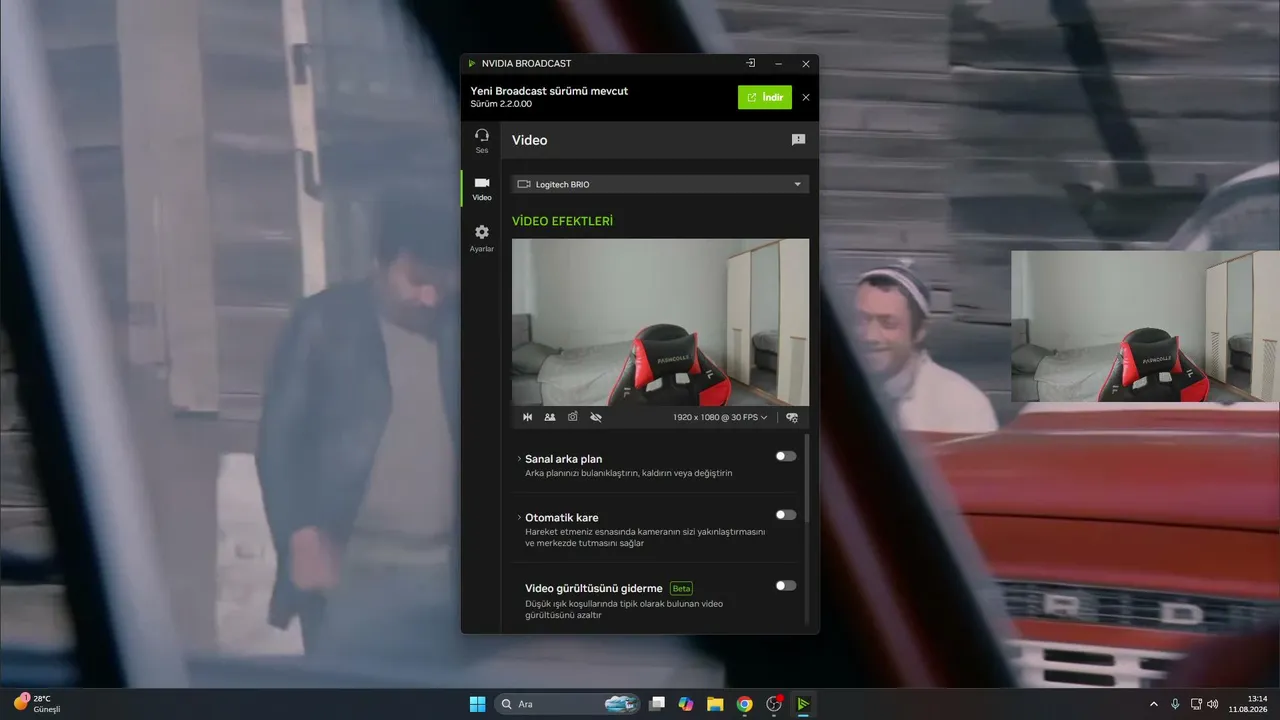Open Copilot from the taskbar
The image size is (1280, 720).
click(686, 704)
